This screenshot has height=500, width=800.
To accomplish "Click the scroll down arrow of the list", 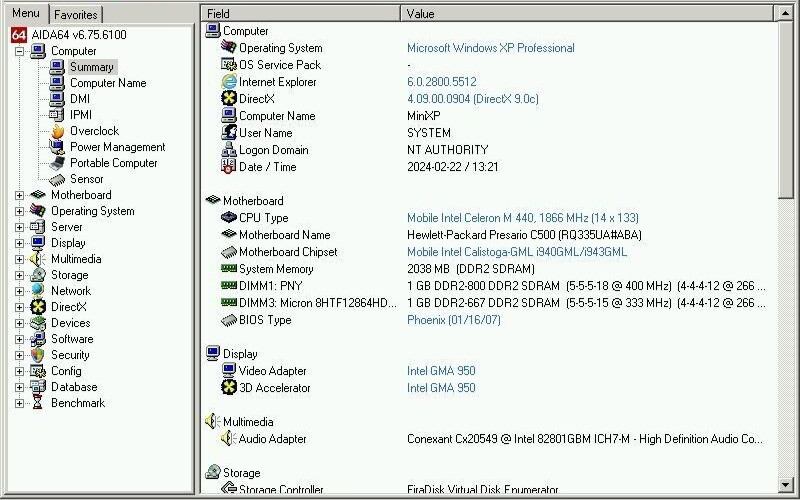I will click(786, 485).
